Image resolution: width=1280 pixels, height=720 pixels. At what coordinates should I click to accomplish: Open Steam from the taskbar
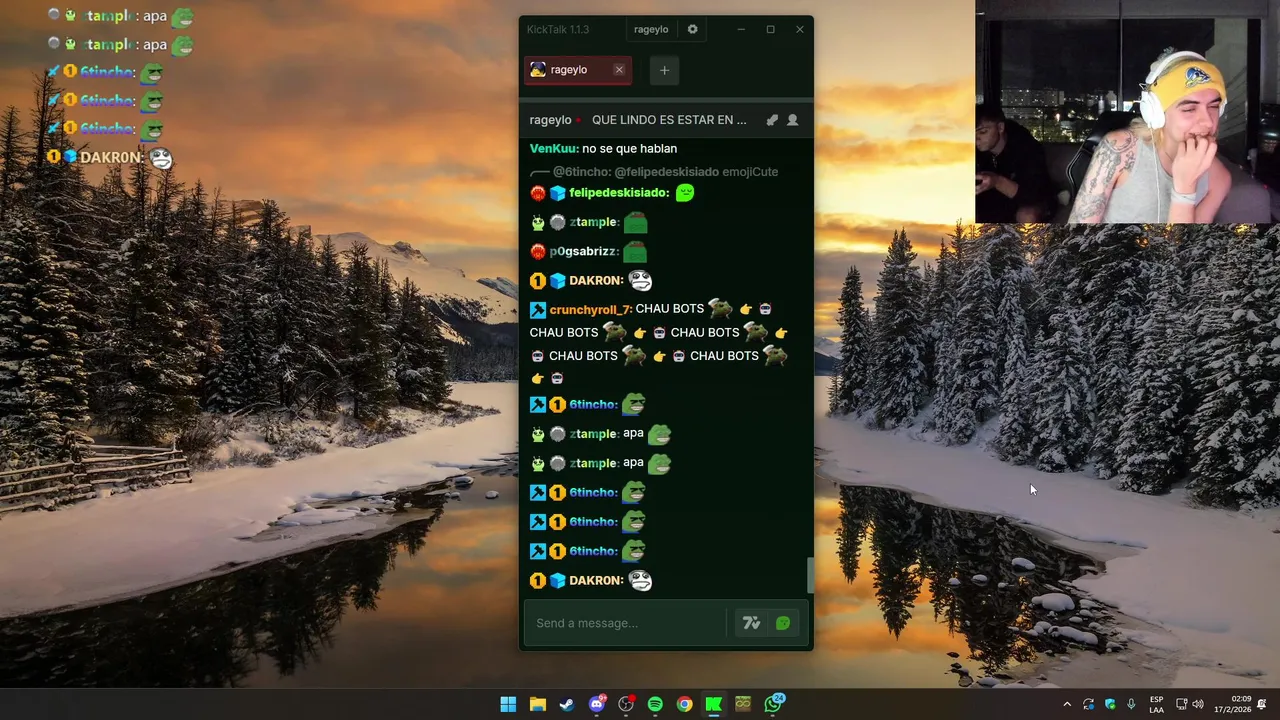tap(566, 704)
